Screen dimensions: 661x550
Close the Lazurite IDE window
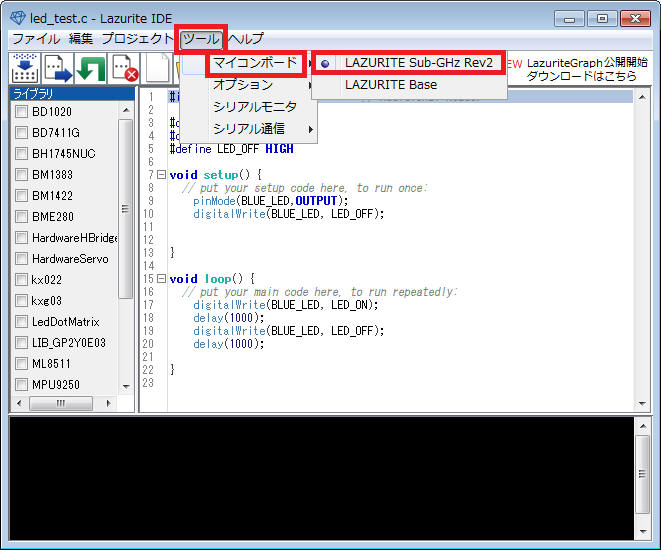(635, 19)
